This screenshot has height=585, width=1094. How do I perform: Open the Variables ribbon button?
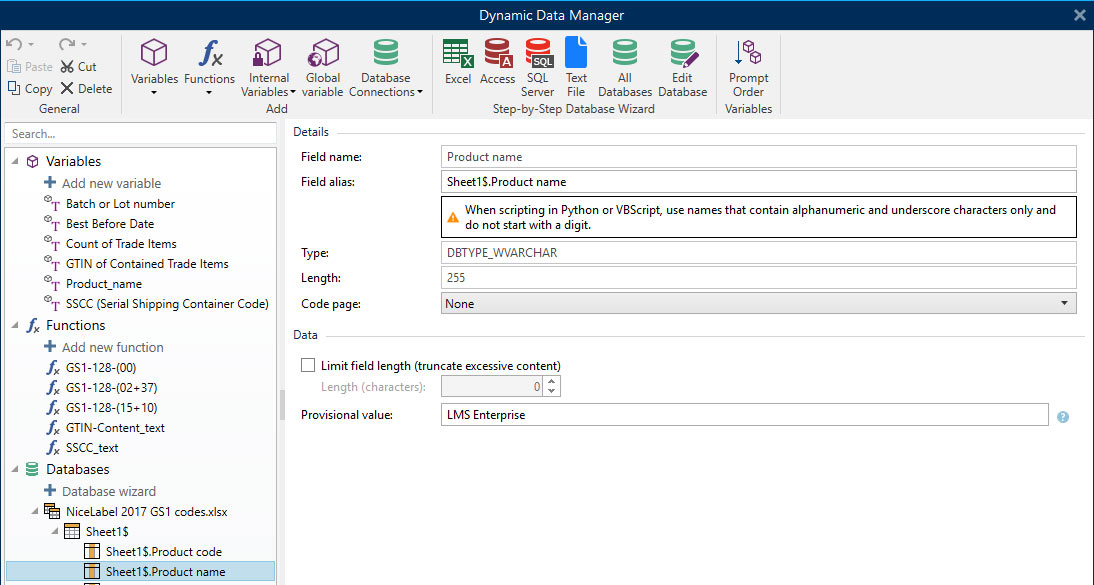[154, 67]
